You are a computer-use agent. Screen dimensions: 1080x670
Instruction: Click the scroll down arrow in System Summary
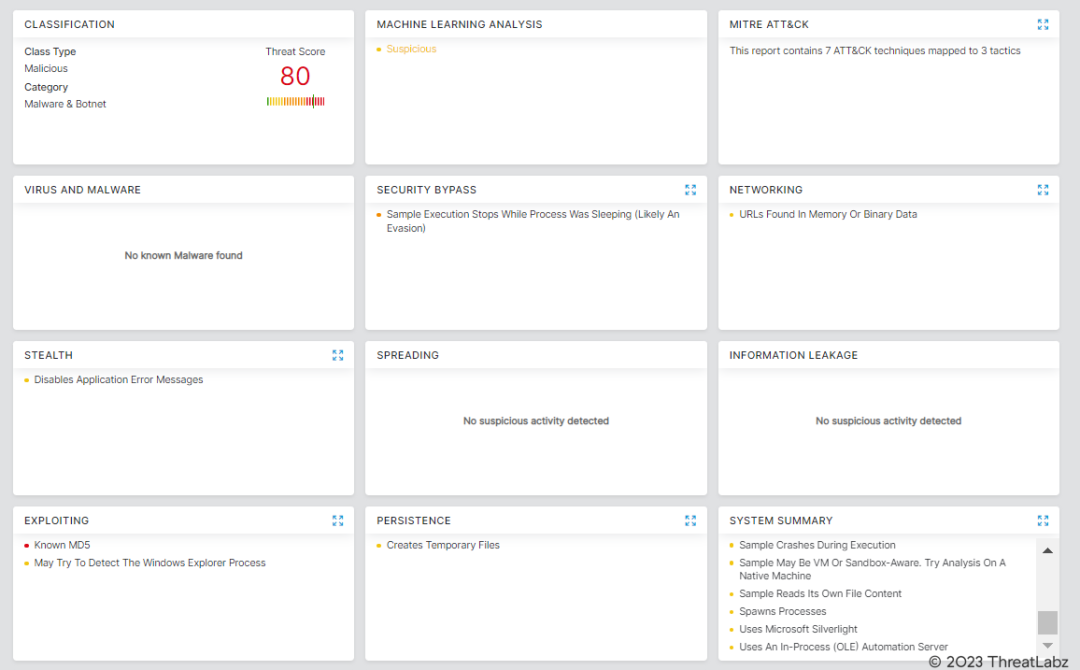point(1047,645)
